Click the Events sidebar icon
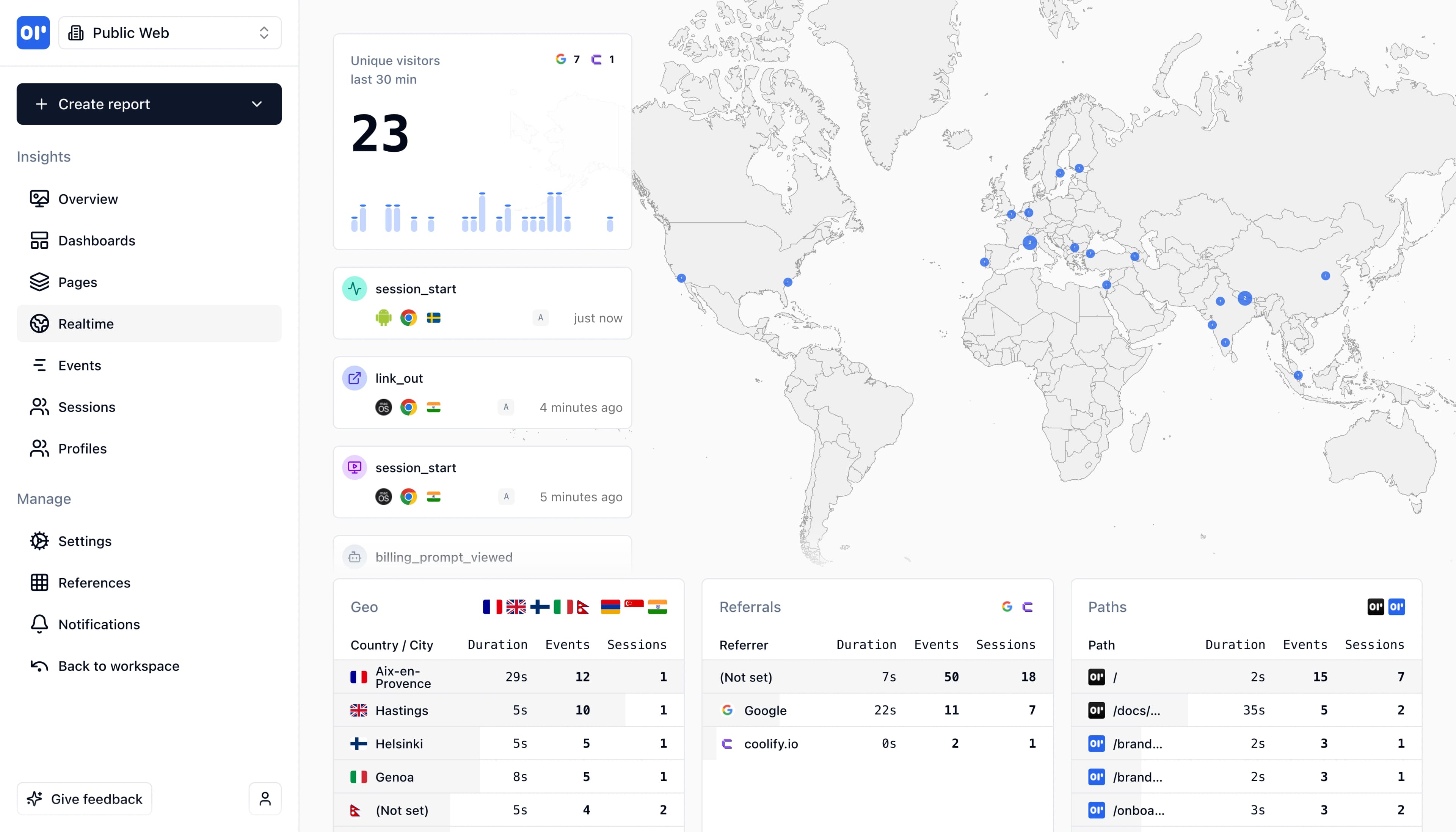This screenshot has width=1456, height=832. click(38, 365)
